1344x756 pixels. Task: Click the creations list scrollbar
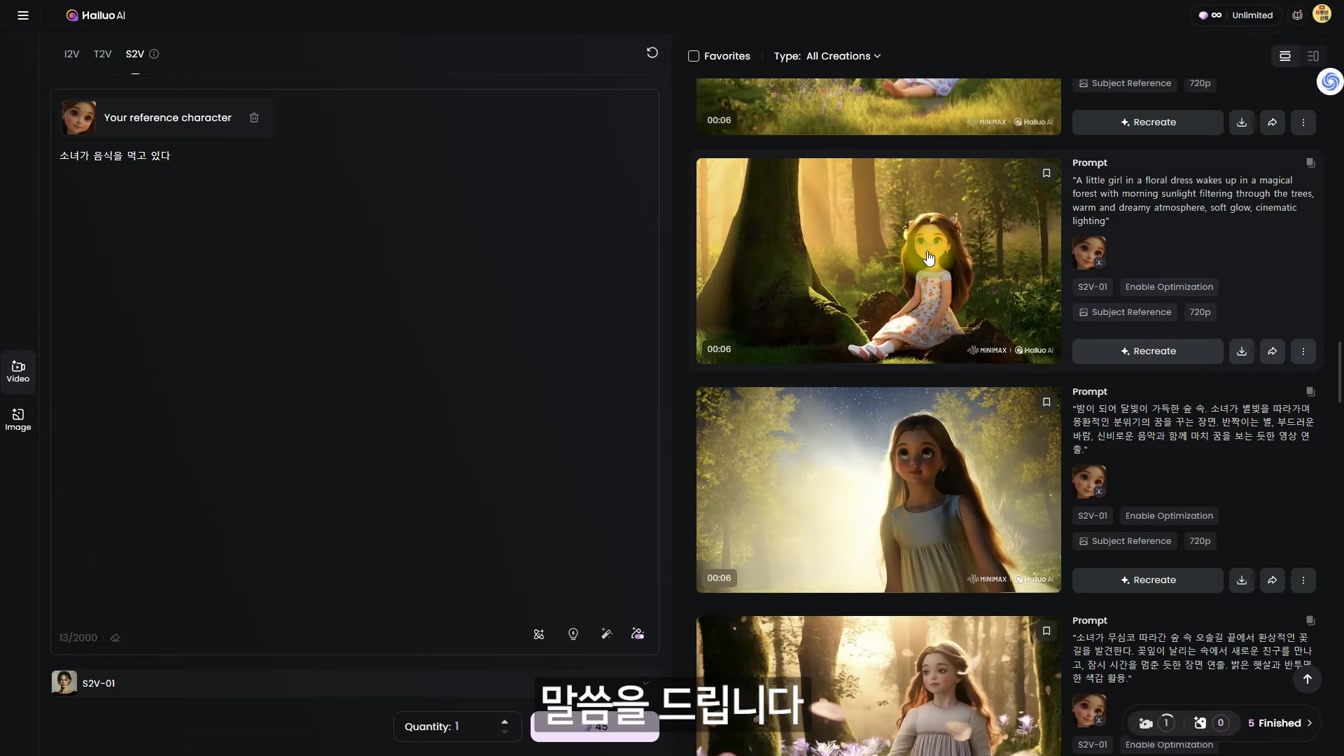coord(1339,372)
